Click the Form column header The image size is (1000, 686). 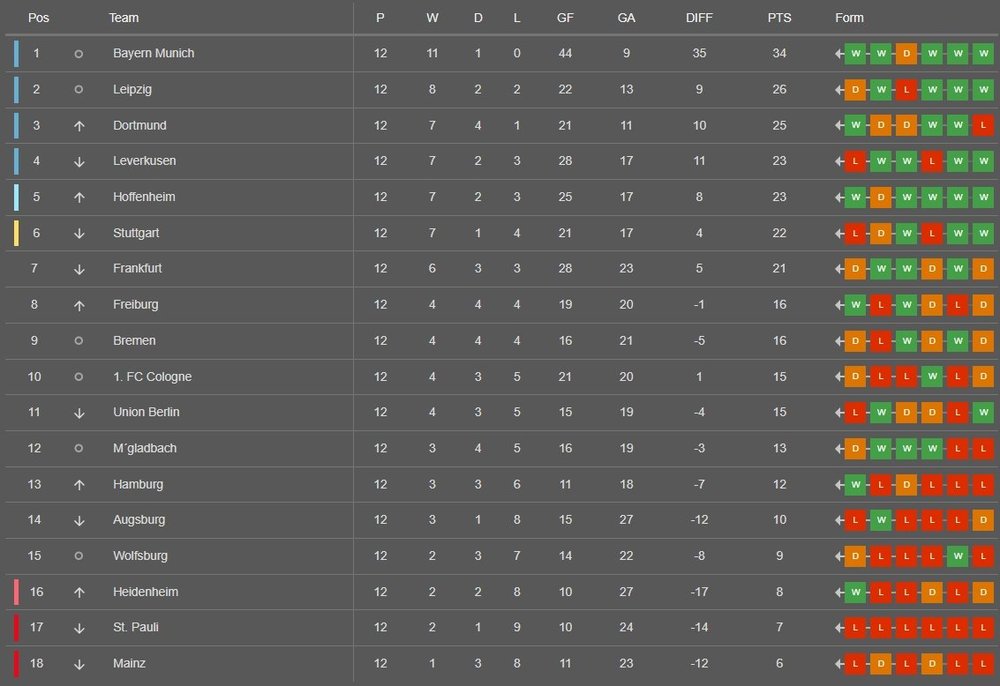tap(849, 18)
